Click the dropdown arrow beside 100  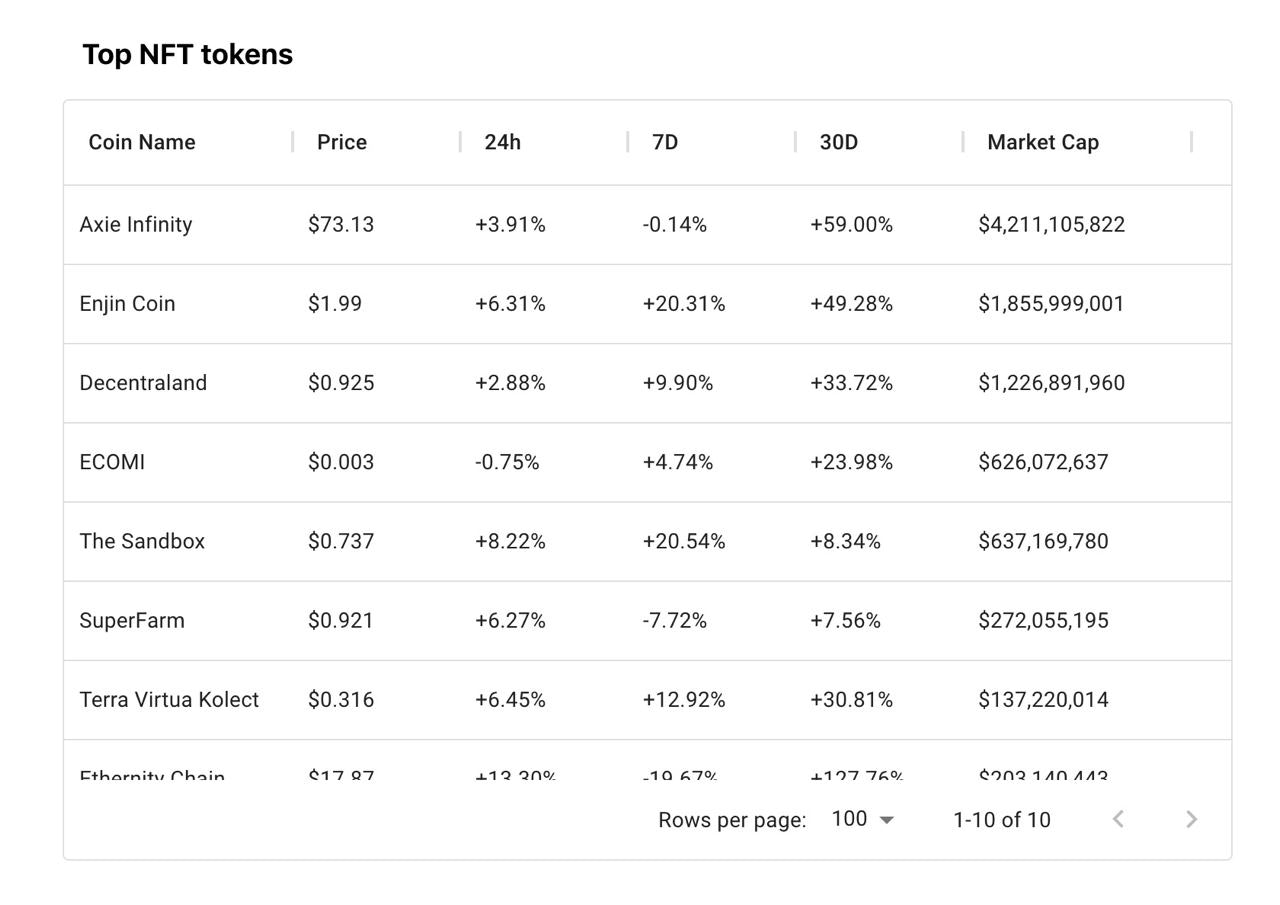coord(886,819)
